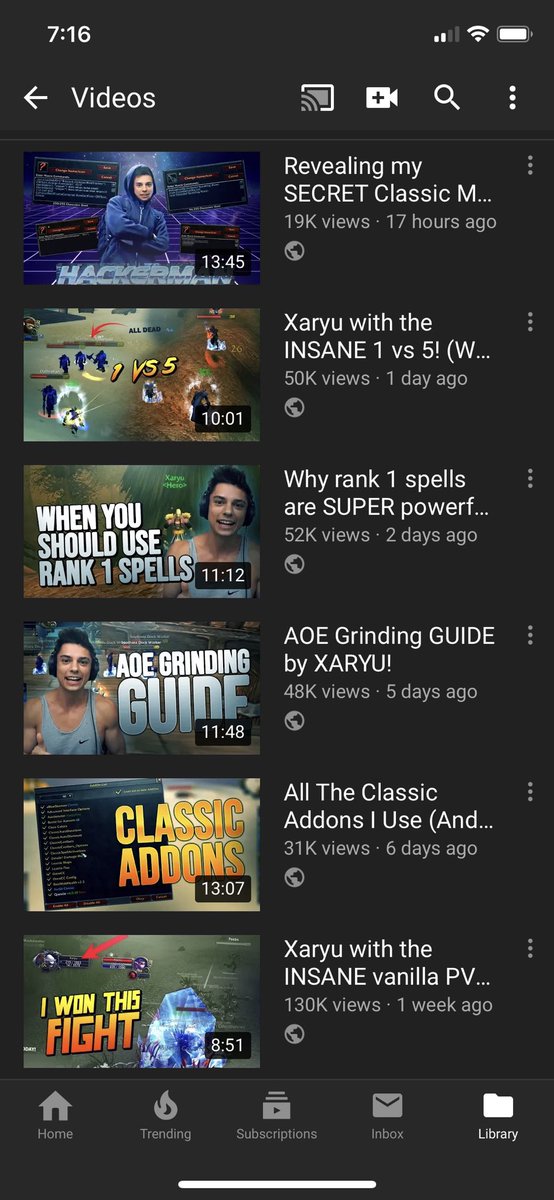This screenshot has width=554, height=1200.
Task: Select the Library tab
Action: (498, 1116)
